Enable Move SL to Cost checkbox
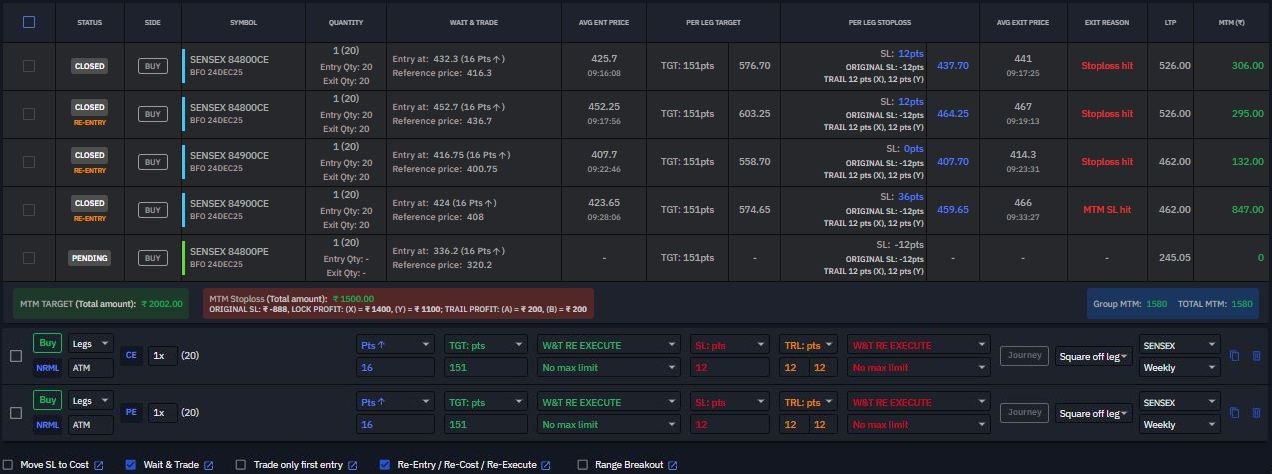The image size is (1272, 474). click(9, 465)
